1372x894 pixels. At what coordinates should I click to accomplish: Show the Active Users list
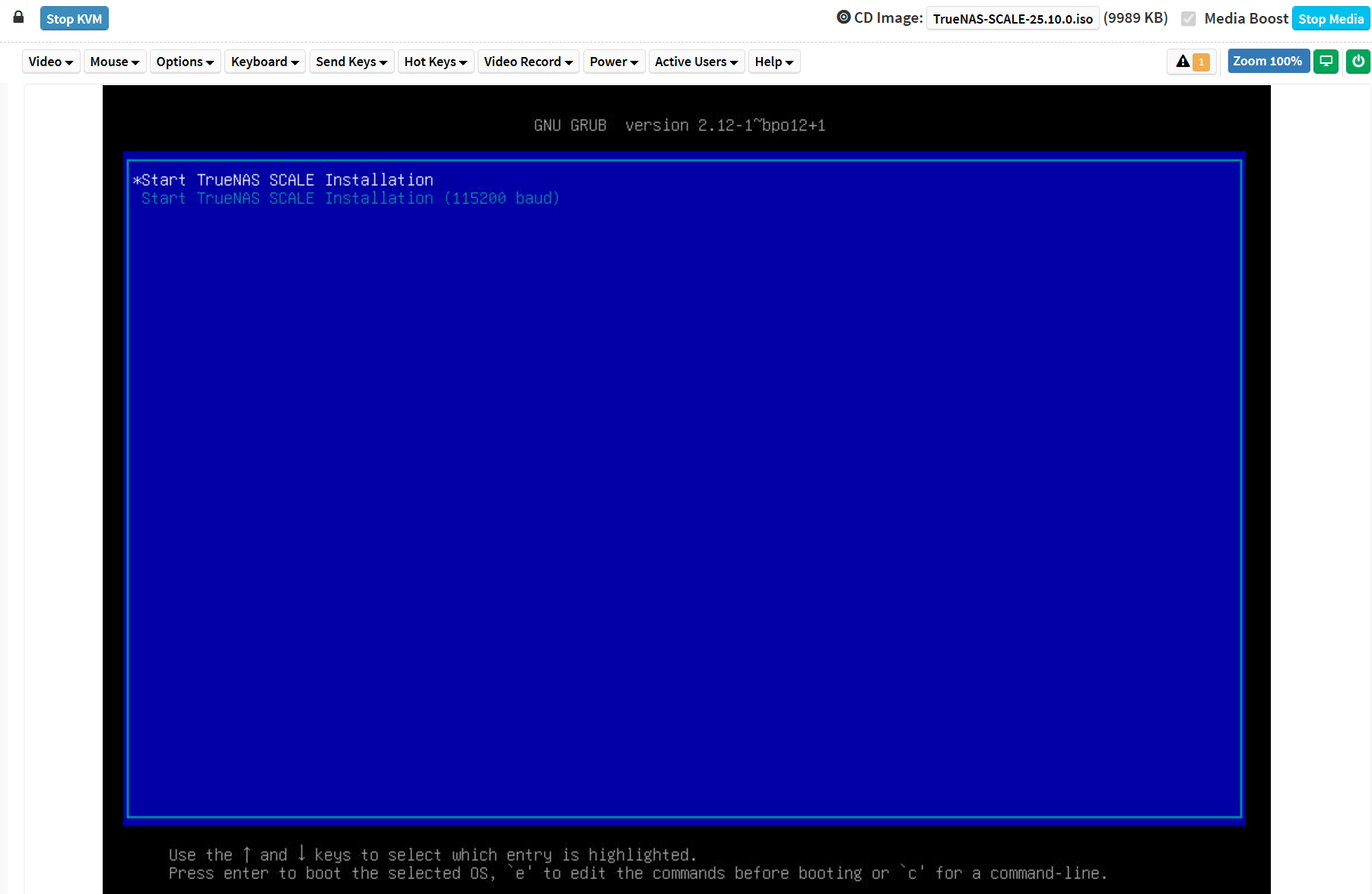tap(696, 62)
